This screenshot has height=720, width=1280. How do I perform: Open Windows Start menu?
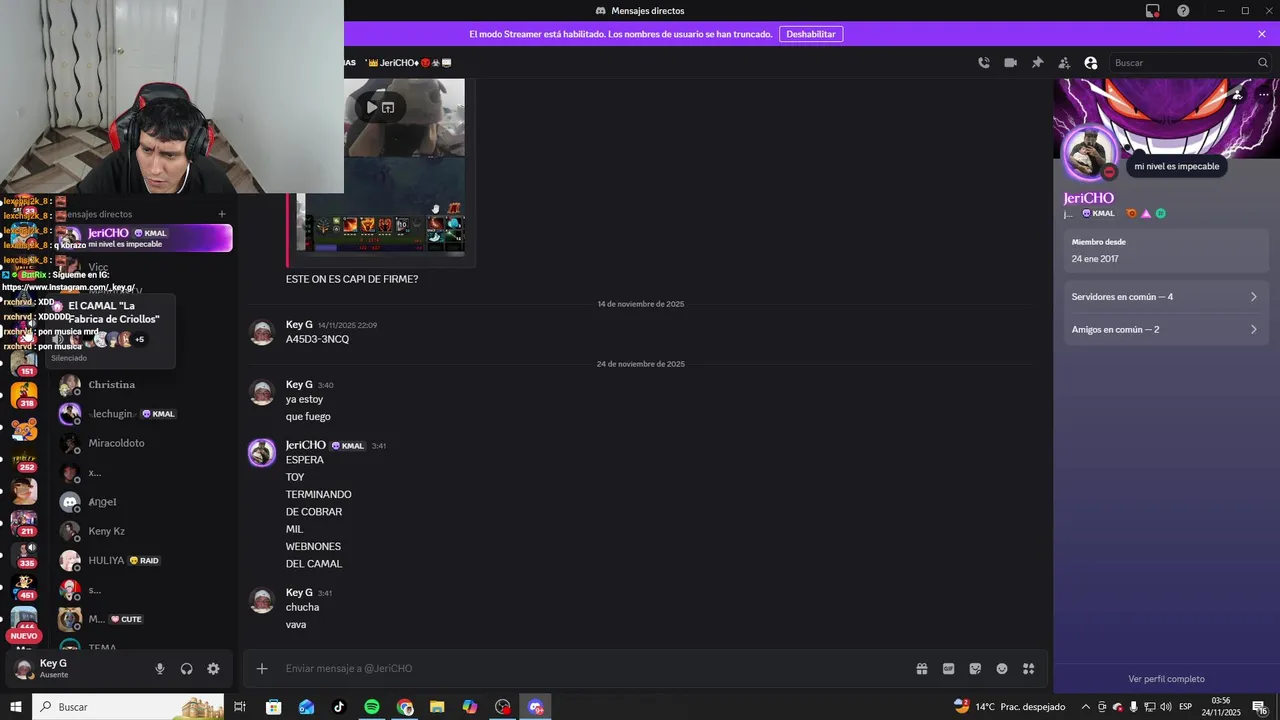(x=15, y=707)
